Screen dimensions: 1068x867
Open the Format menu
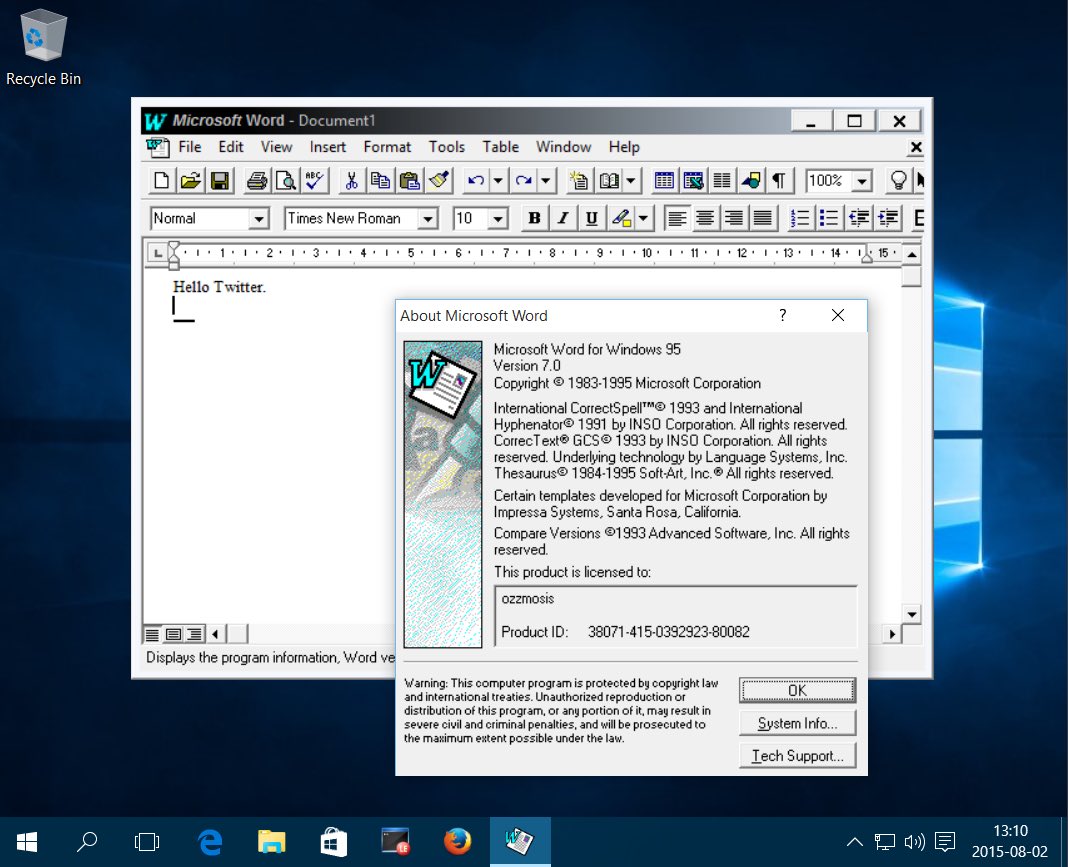387,147
